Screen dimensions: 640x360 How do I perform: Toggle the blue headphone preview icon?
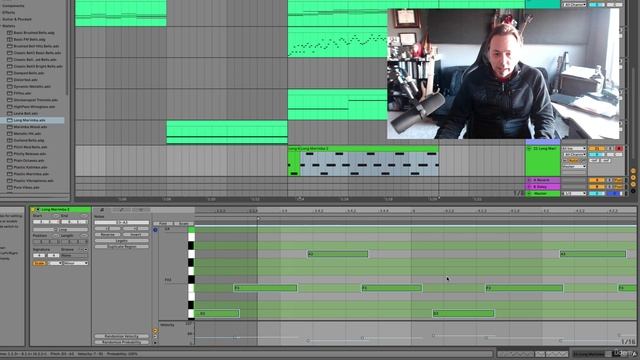pyautogui.click(x=155, y=230)
